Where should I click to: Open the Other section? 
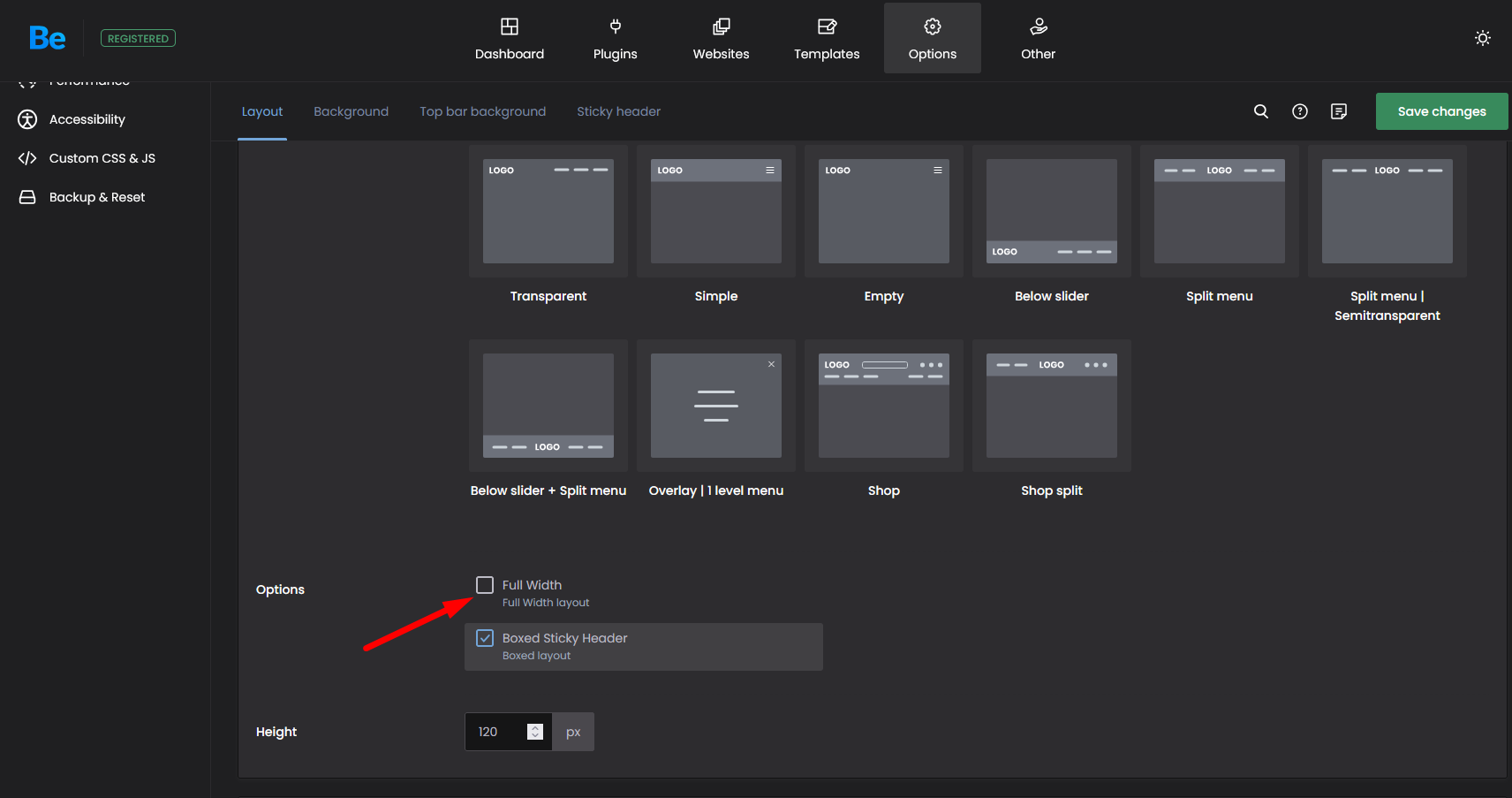(1039, 38)
